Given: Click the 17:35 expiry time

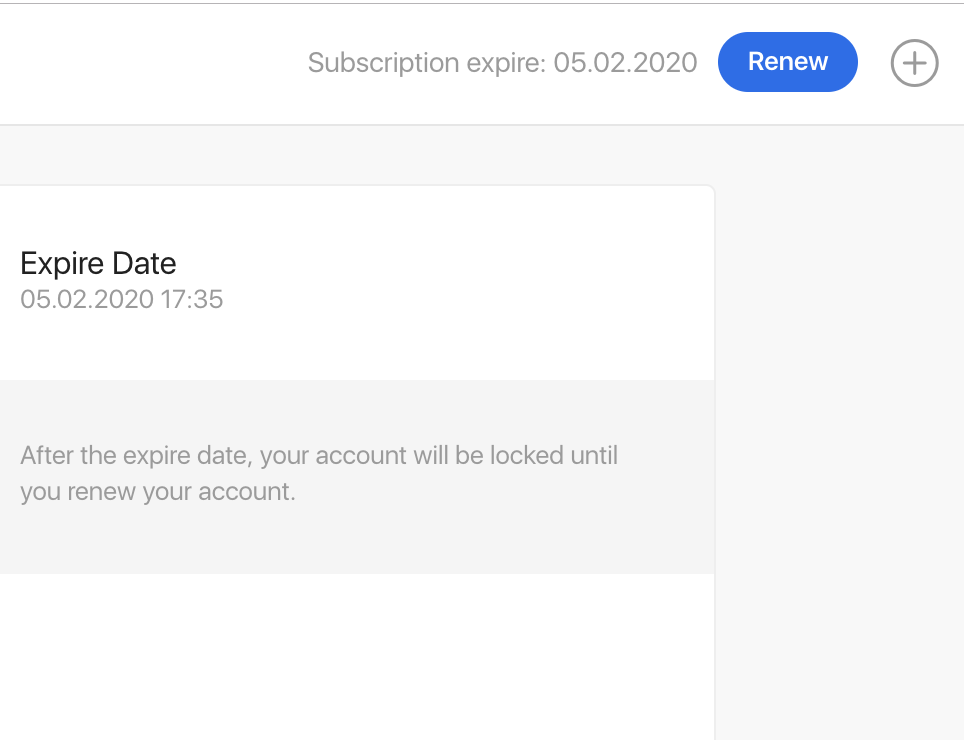Looking at the screenshot, I should click(192, 299).
